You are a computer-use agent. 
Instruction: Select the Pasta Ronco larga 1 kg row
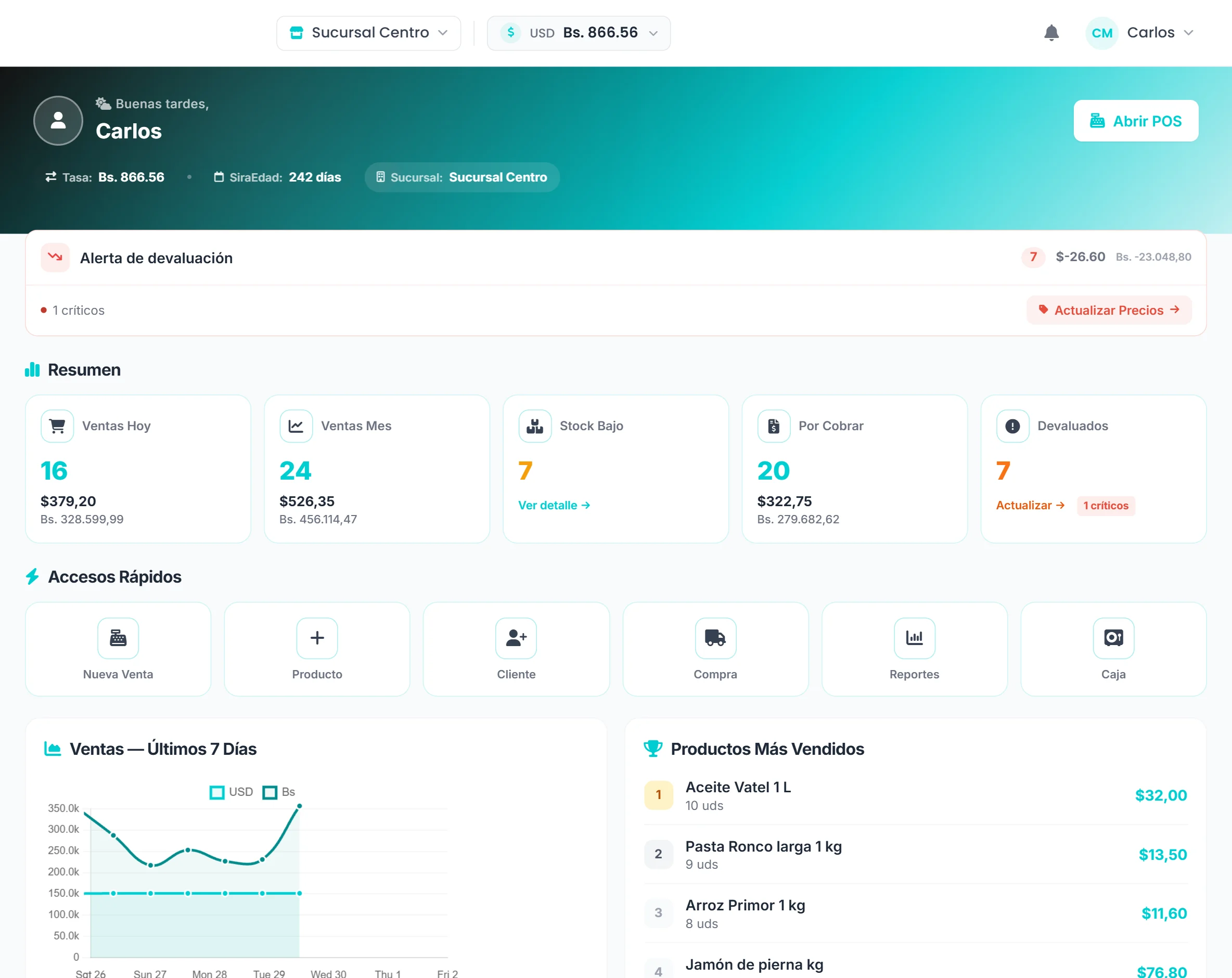coord(916,855)
